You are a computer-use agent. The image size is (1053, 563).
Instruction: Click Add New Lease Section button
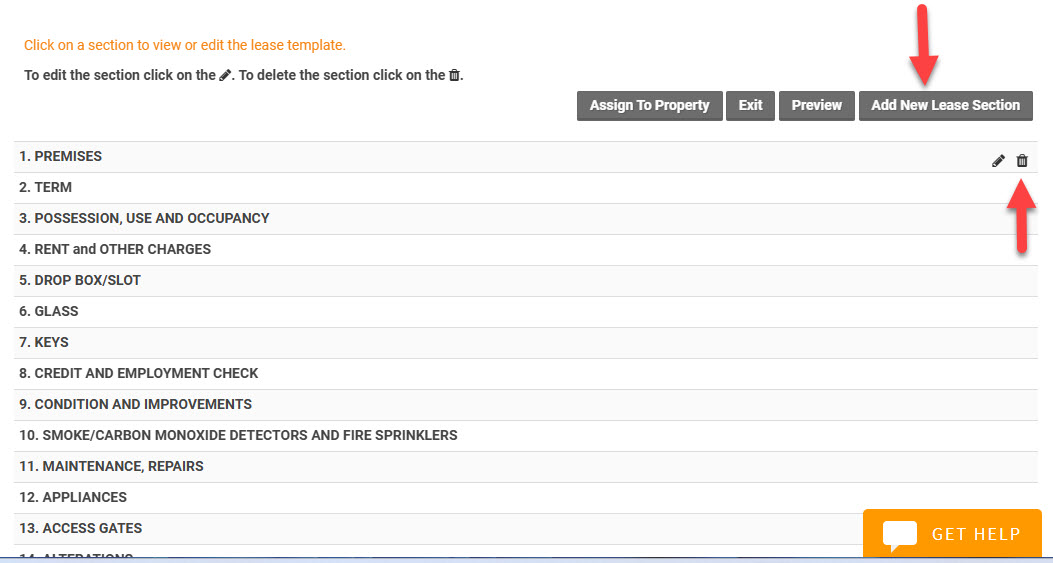pos(945,105)
